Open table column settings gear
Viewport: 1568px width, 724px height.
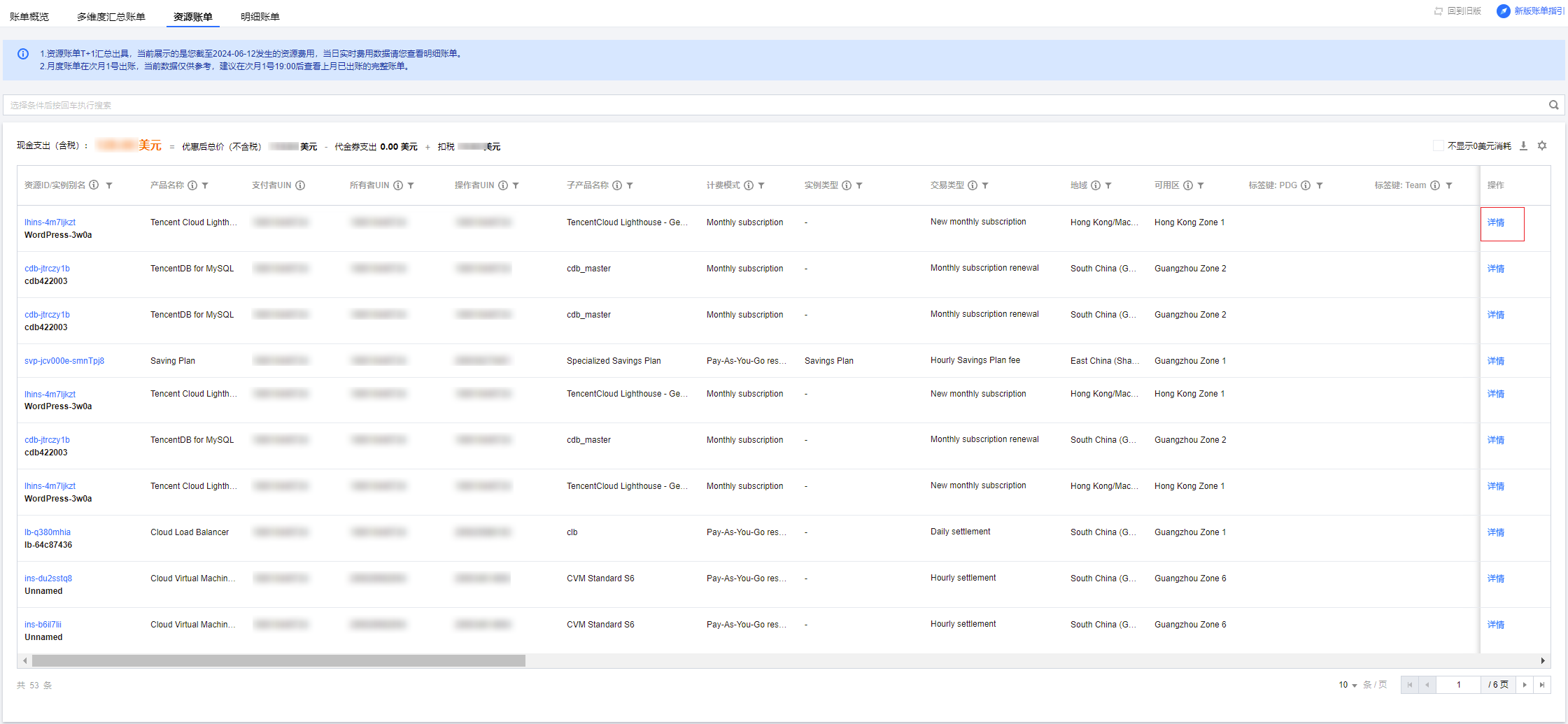[x=1542, y=145]
